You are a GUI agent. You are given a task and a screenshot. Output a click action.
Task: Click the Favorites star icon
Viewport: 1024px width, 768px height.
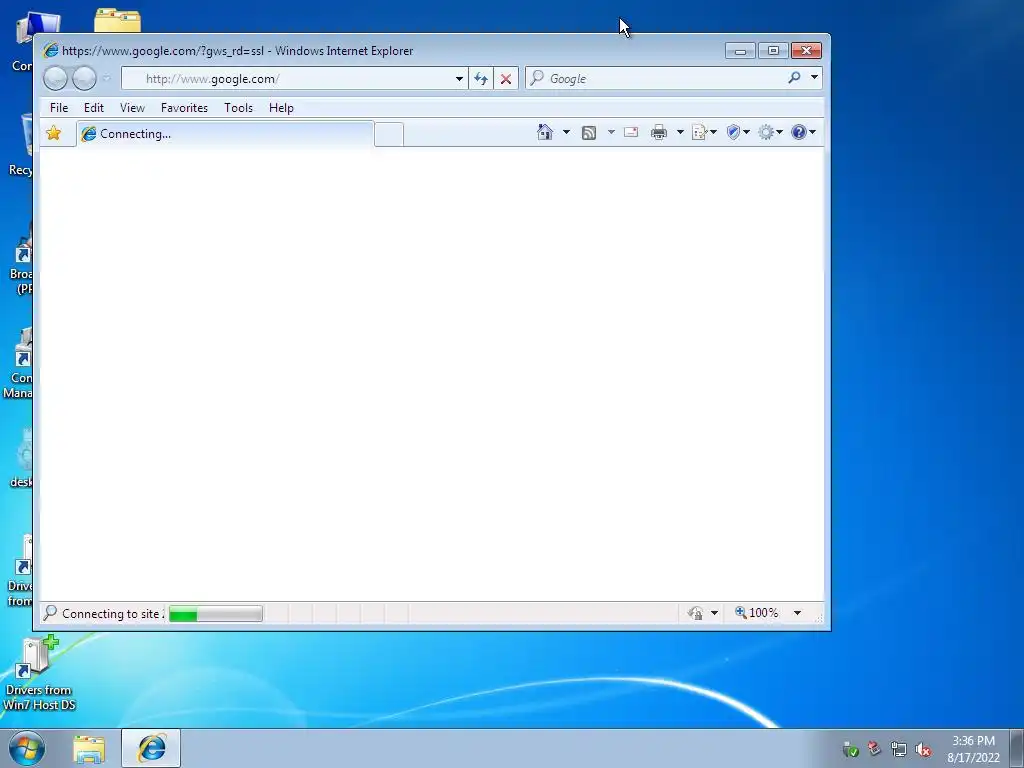tap(54, 133)
